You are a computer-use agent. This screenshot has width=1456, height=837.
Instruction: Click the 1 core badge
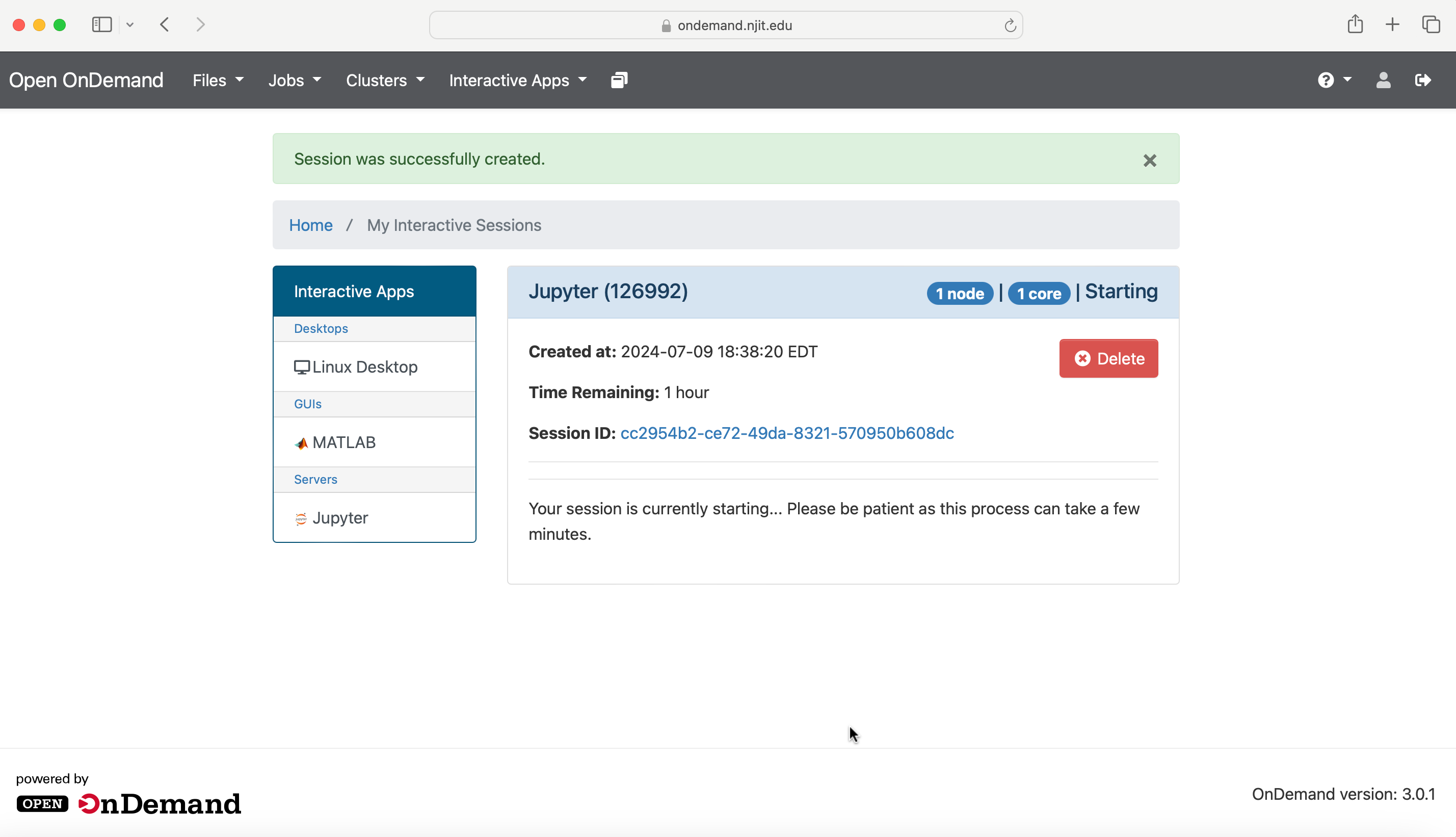point(1039,294)
